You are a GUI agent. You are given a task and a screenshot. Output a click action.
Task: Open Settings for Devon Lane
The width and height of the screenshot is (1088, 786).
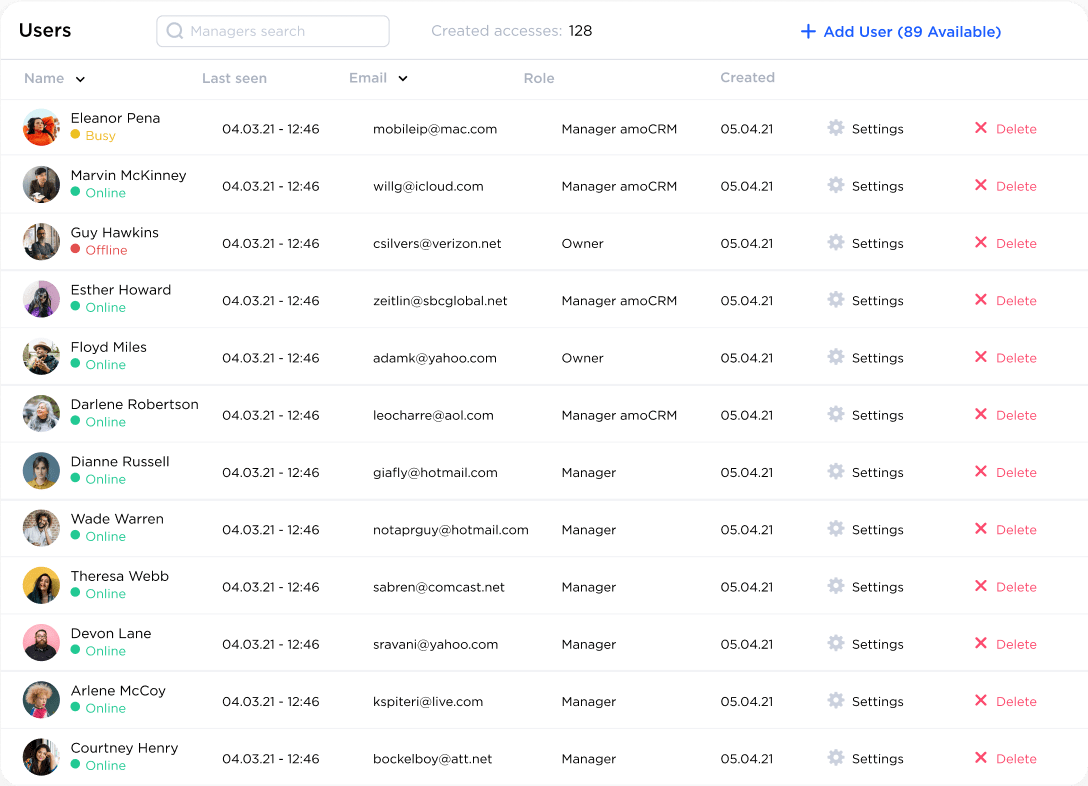click(x=835, y=644)
